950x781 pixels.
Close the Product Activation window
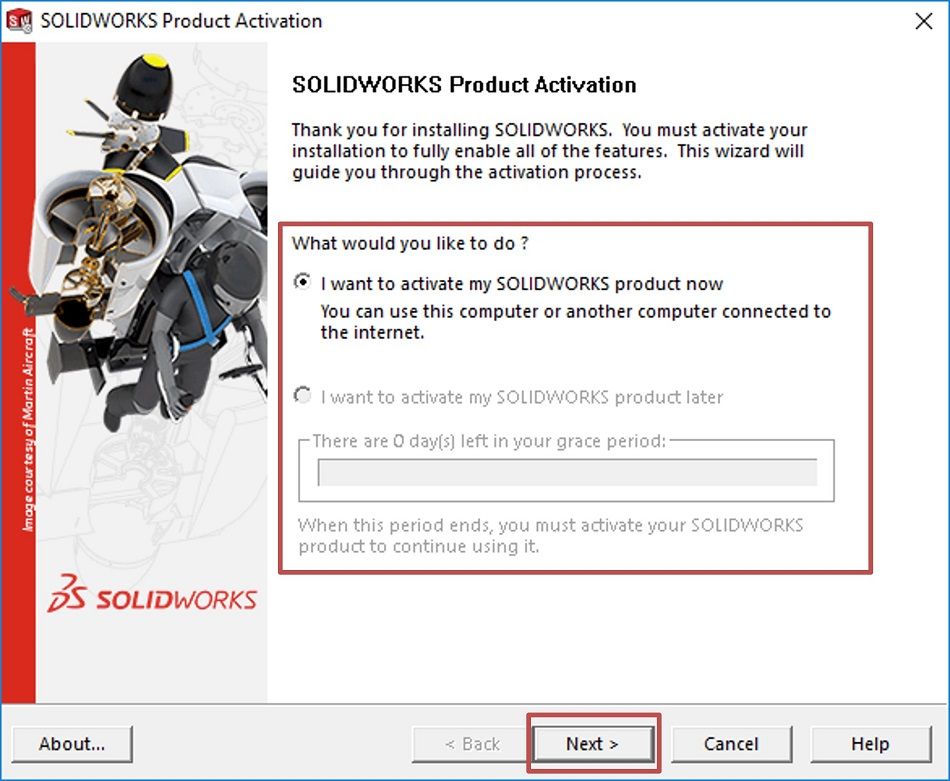tap(923, 21)
